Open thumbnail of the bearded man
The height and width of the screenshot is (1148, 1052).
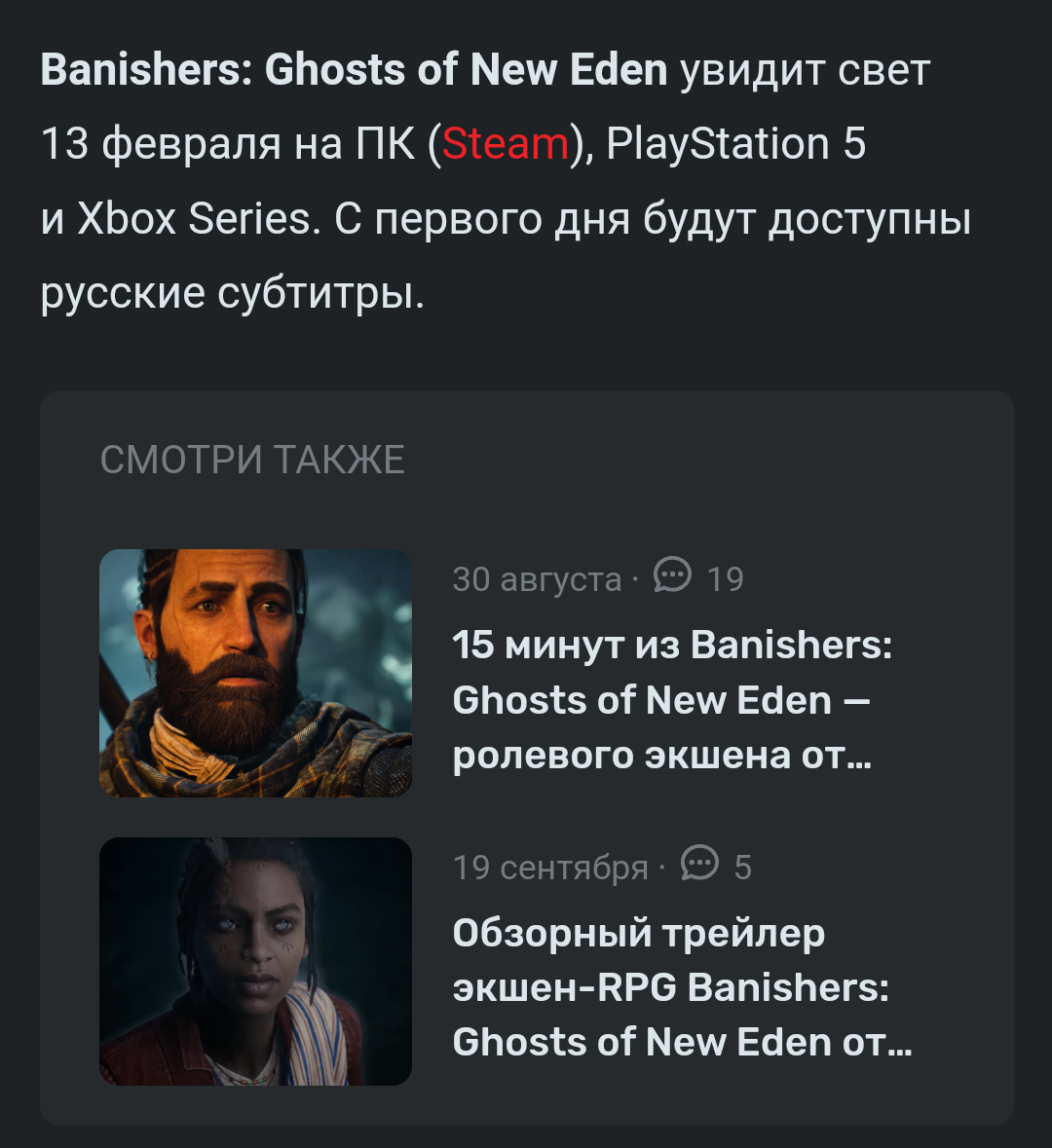(255, 673)
